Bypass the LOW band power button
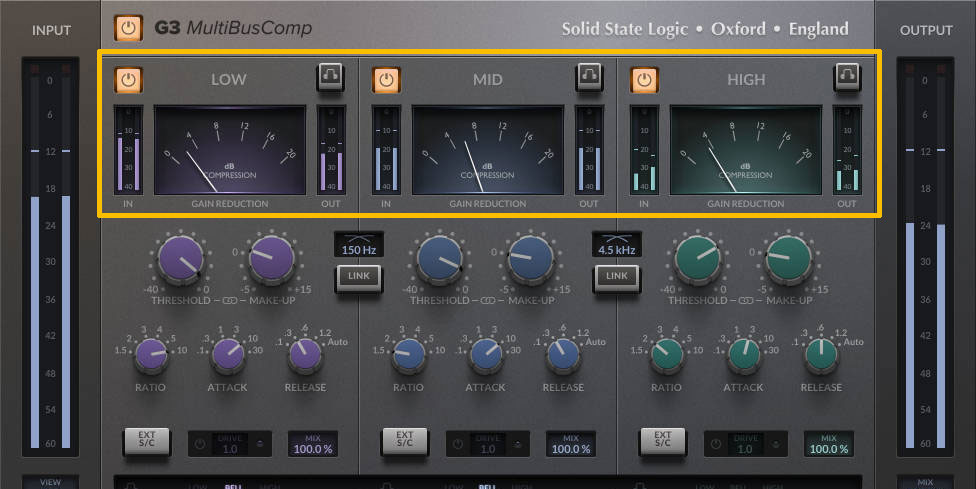 click(x=128, y=79)
